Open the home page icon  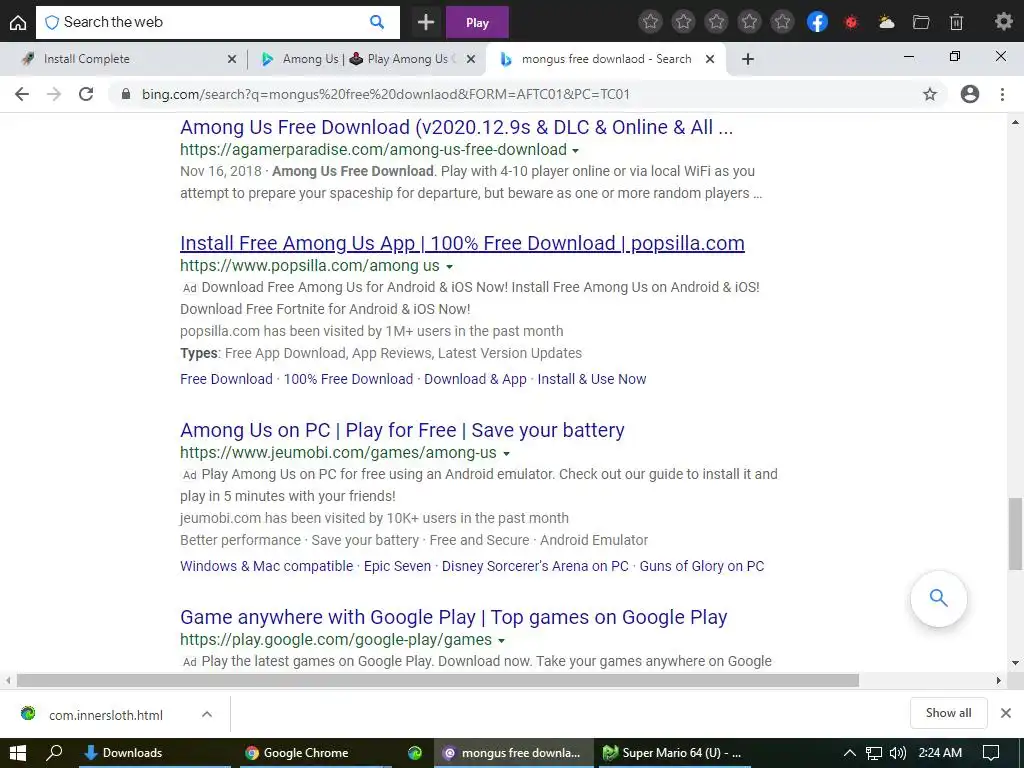18,23
